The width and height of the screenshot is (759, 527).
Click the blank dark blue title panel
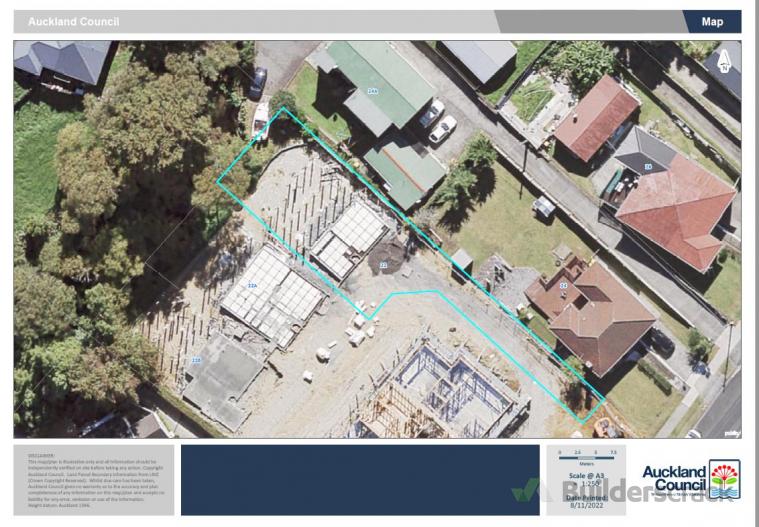click(360, 480)
